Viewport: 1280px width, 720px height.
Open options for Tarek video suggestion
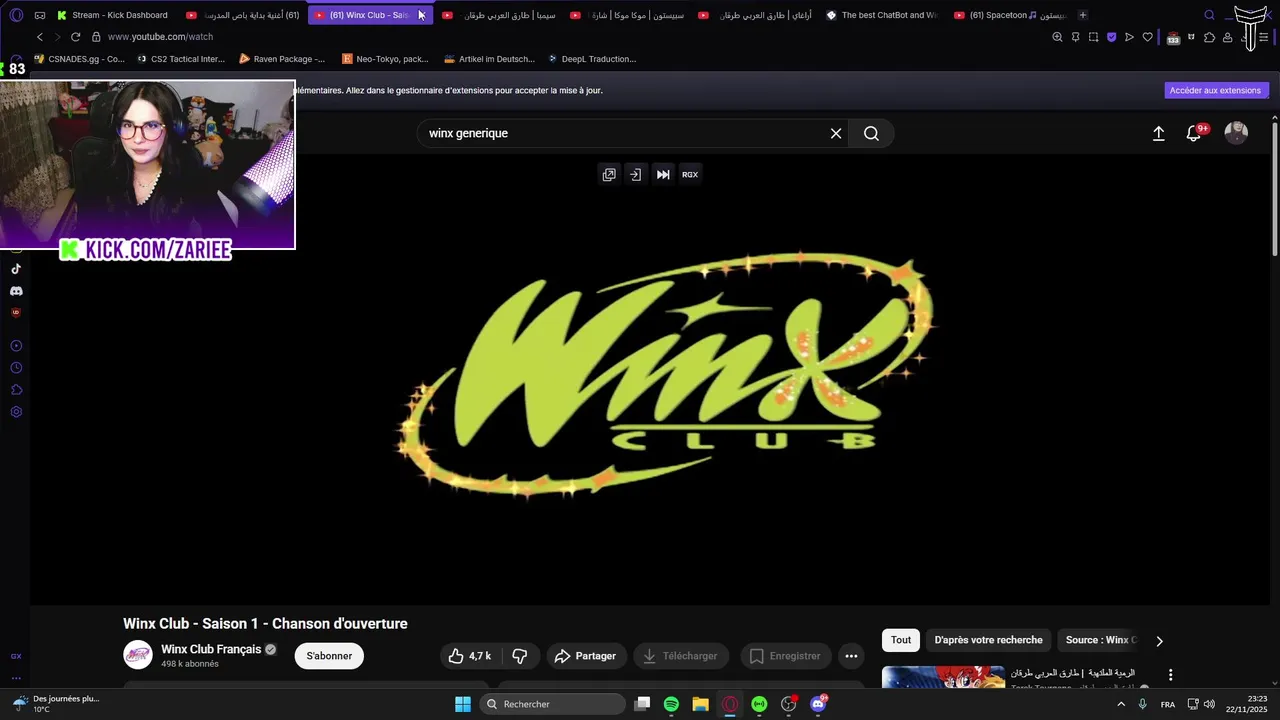pyautogui.click(x=1170, y=675)
